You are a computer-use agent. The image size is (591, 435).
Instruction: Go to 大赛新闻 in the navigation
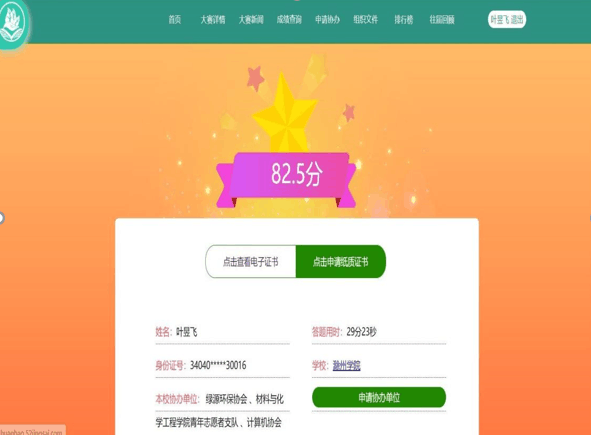[x=251, y=20]
